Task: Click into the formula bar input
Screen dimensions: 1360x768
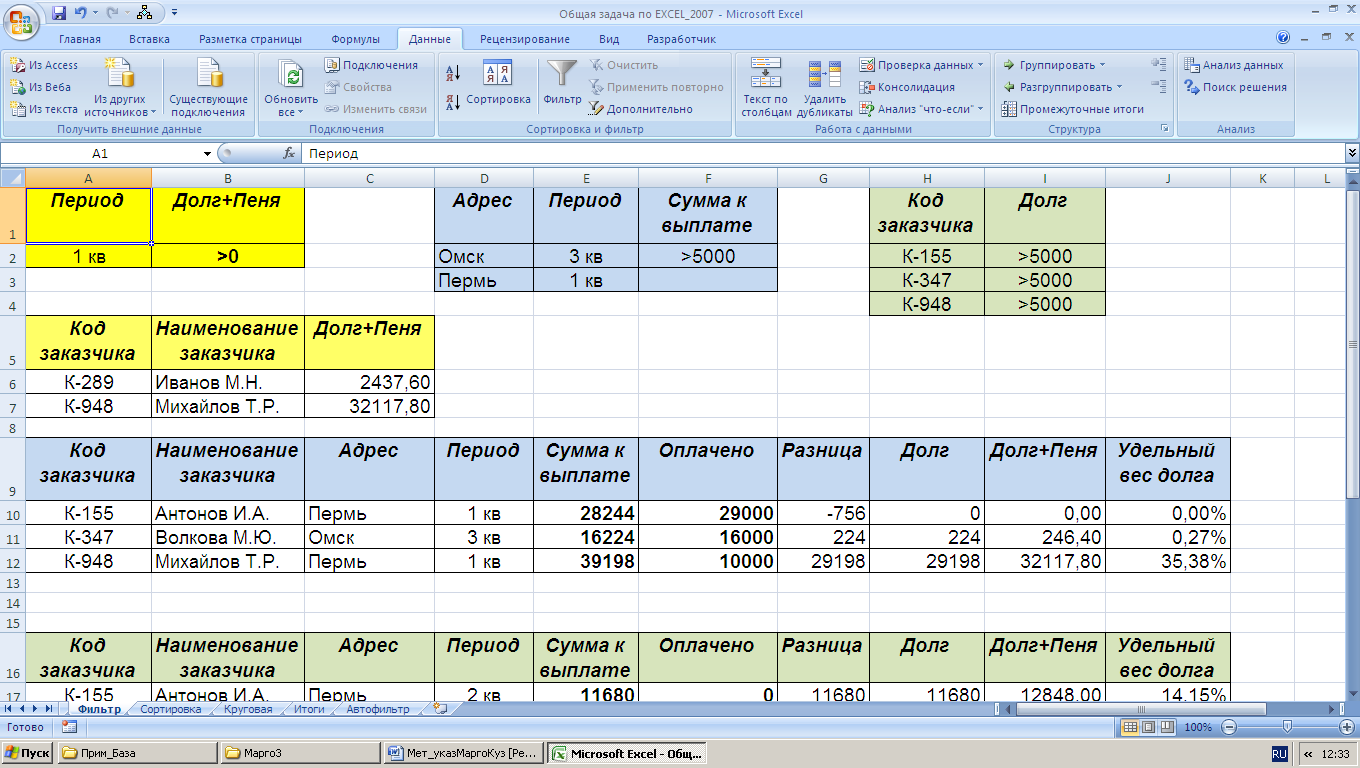Action: point(822,153)
